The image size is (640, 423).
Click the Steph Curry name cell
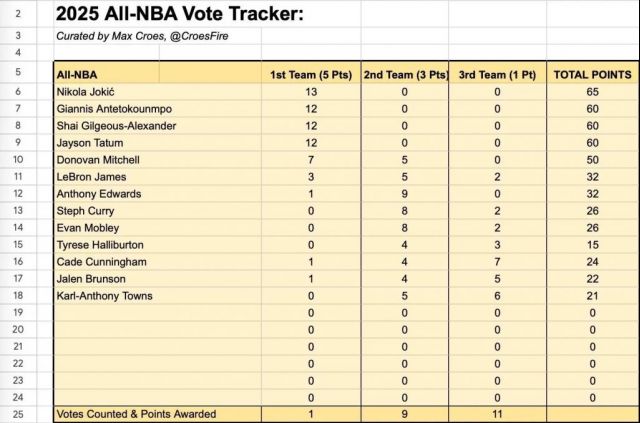point(157,211)
